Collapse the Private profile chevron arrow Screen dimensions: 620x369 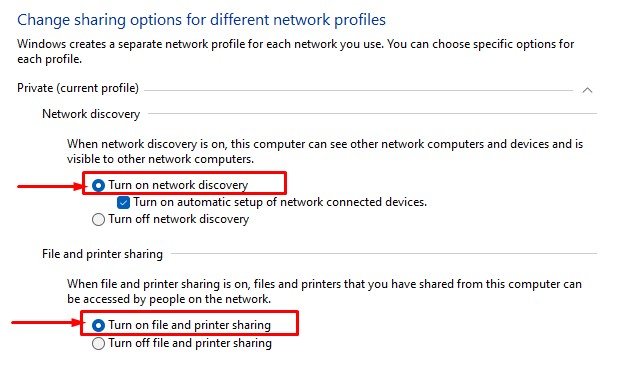587,90
